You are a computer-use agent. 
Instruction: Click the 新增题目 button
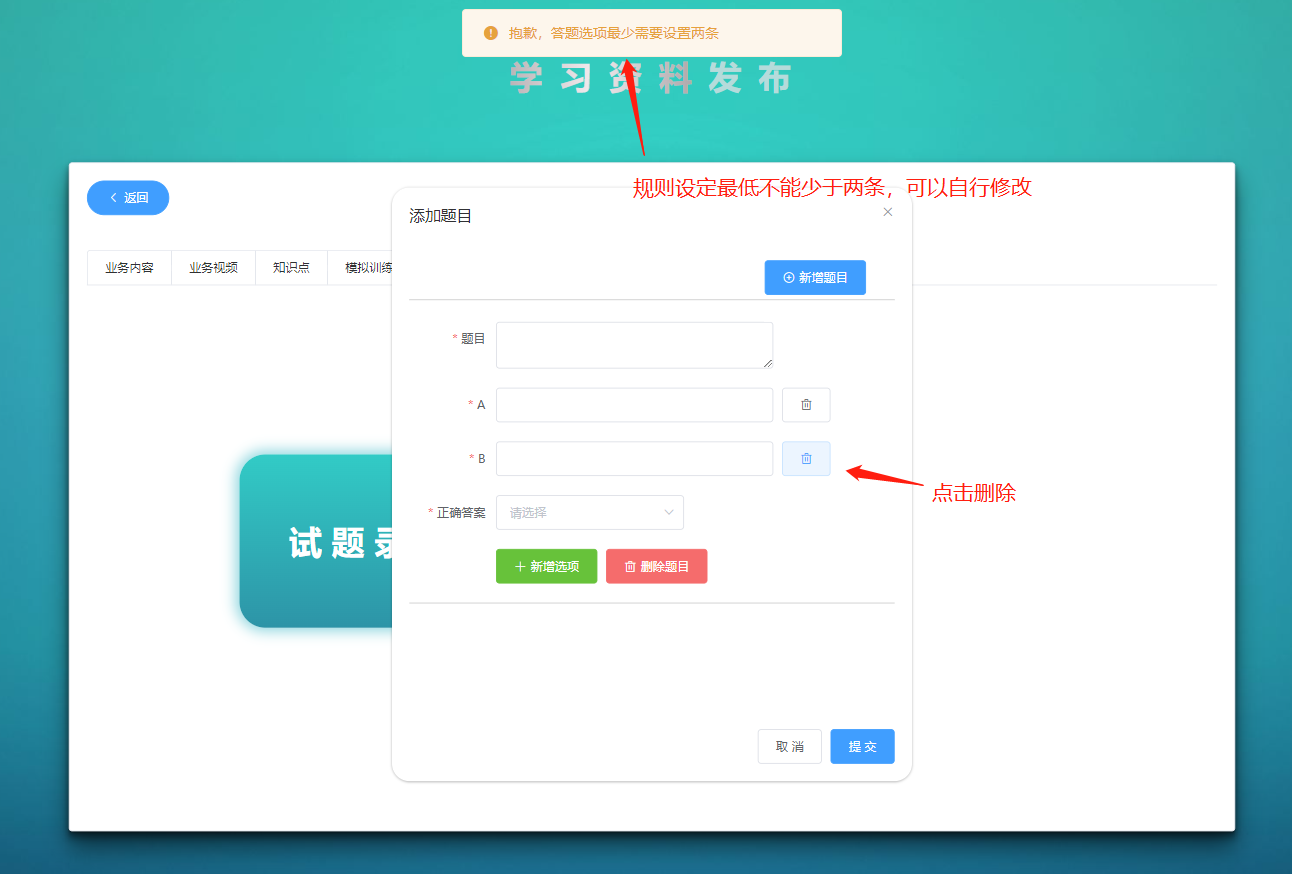pyautogui.click(x=815, y=278)
